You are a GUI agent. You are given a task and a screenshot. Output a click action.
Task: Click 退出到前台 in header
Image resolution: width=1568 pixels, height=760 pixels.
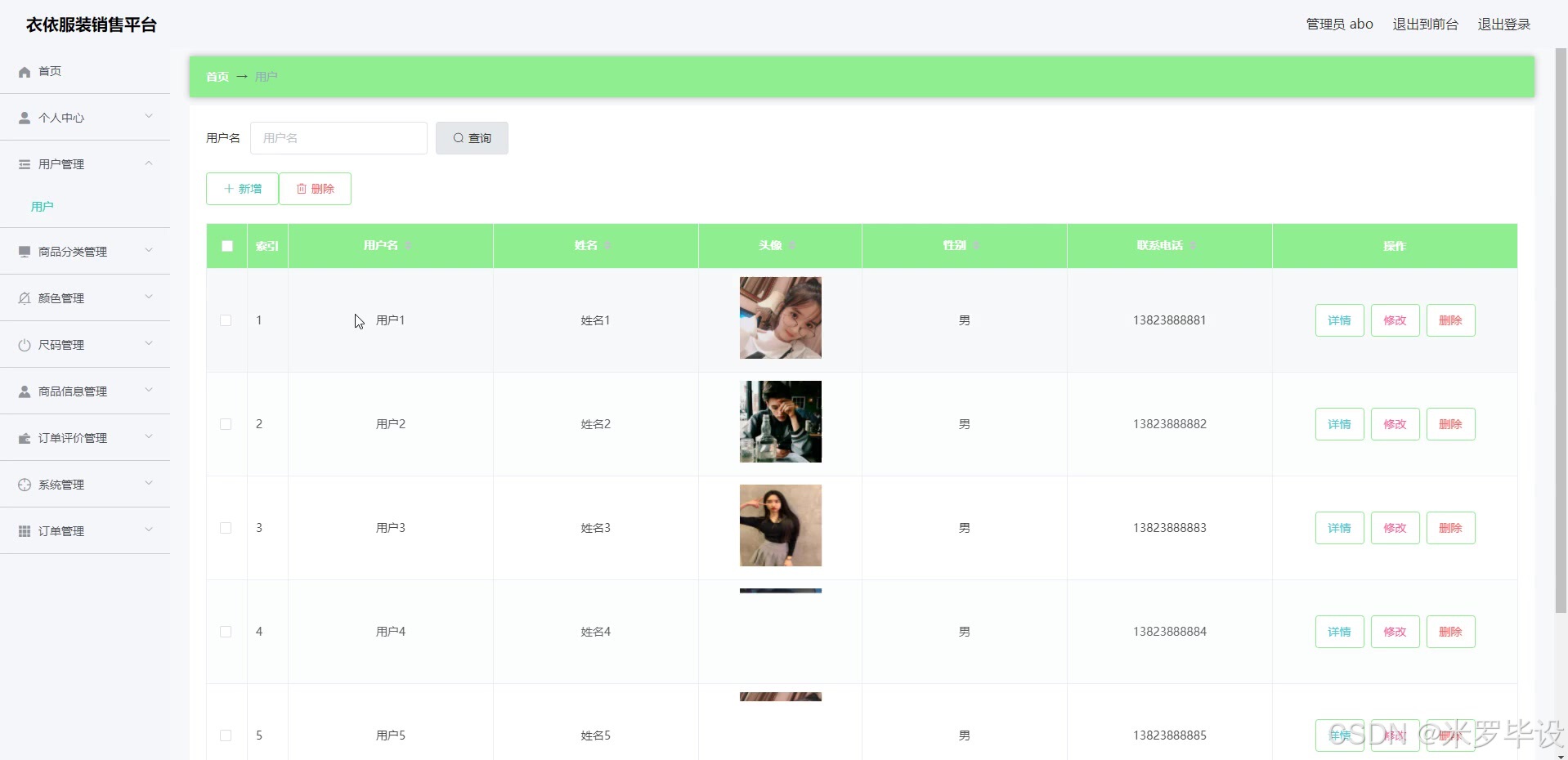pos(1426,25)
